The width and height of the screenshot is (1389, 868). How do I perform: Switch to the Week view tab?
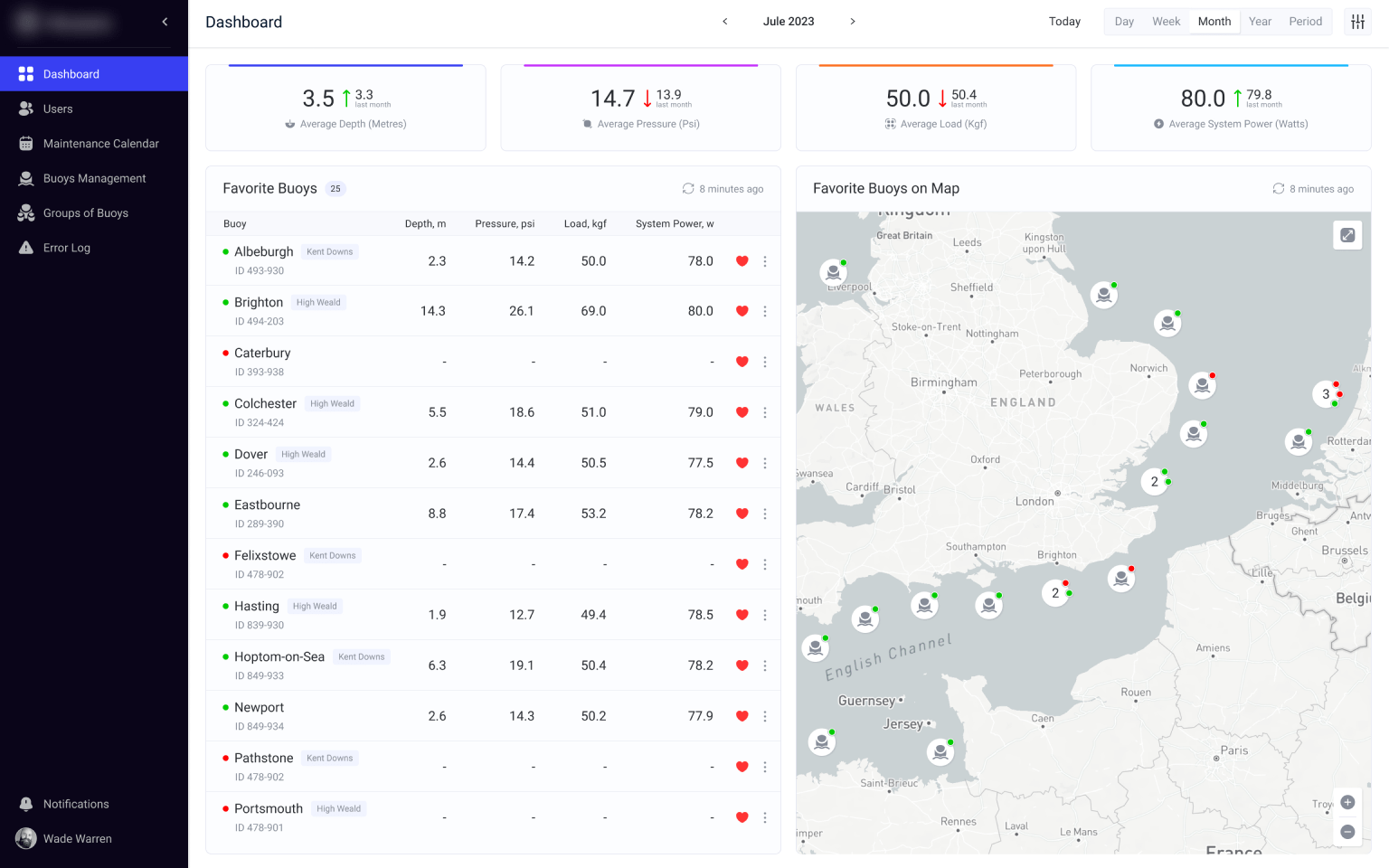click(1166, 21)
